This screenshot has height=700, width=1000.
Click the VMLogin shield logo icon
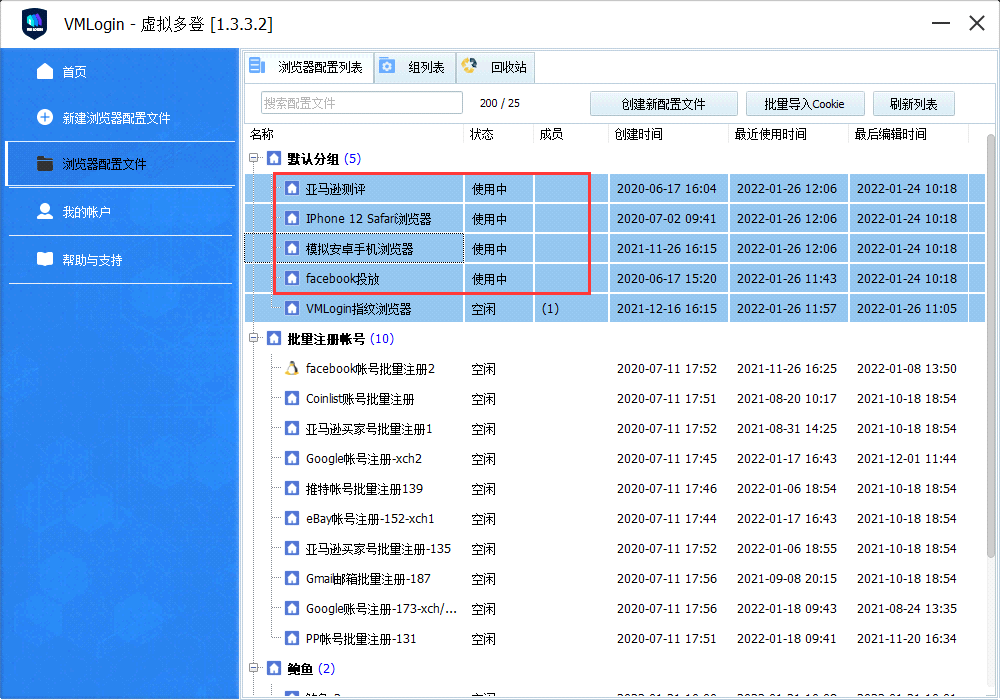(x=34, y=24)
